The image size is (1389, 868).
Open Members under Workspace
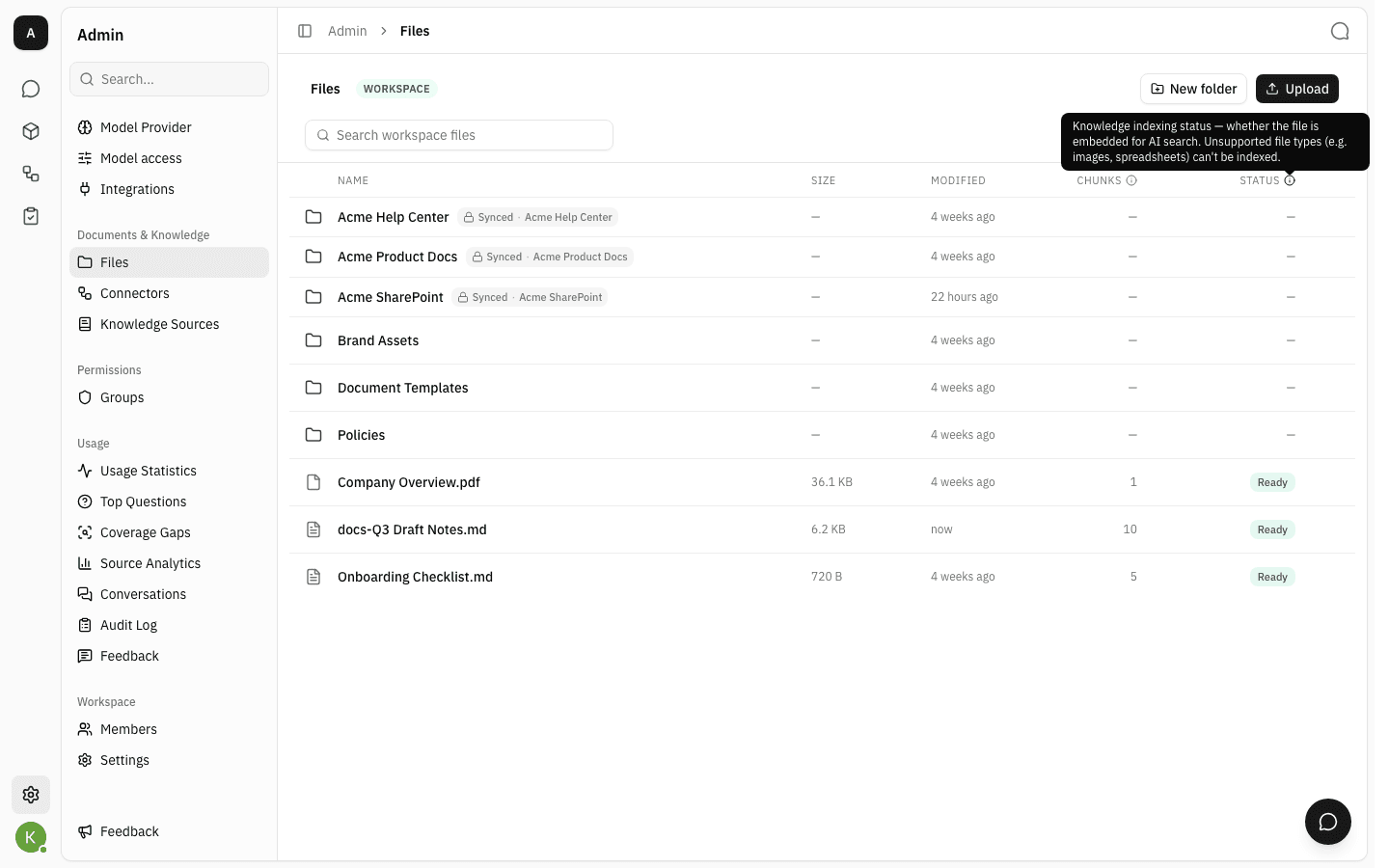169,729
